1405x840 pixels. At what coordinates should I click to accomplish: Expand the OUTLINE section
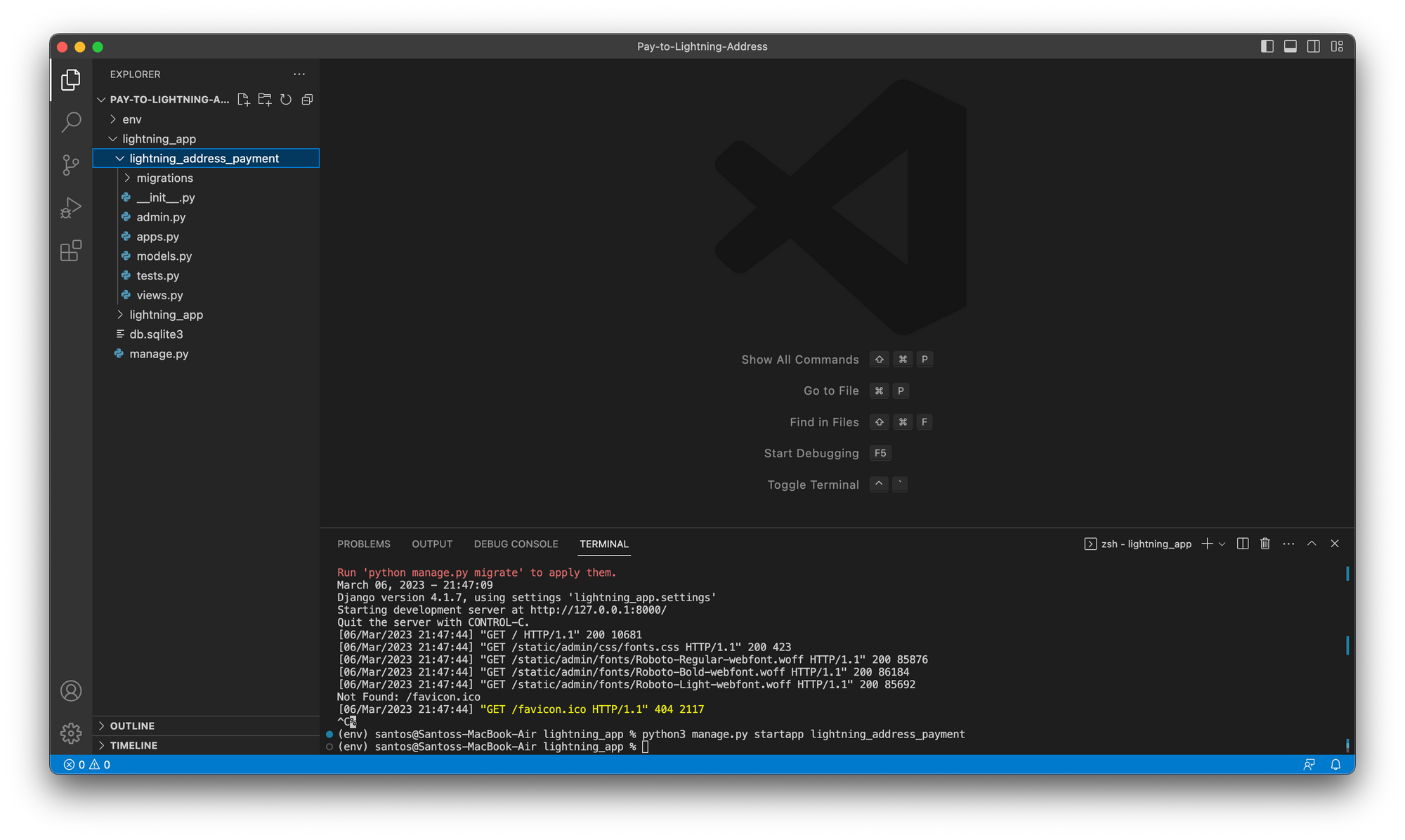pos(207,726)
